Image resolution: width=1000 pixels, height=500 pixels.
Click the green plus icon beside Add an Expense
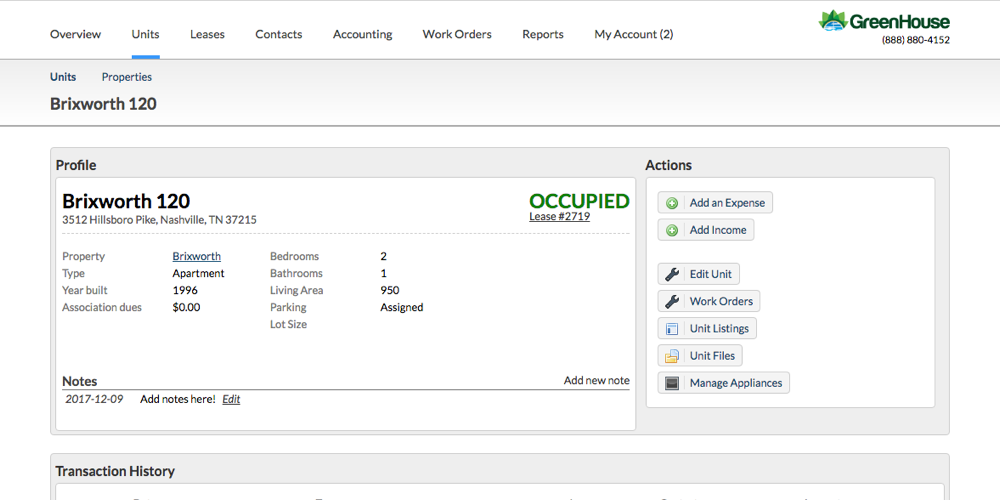(x=672, y=203)
